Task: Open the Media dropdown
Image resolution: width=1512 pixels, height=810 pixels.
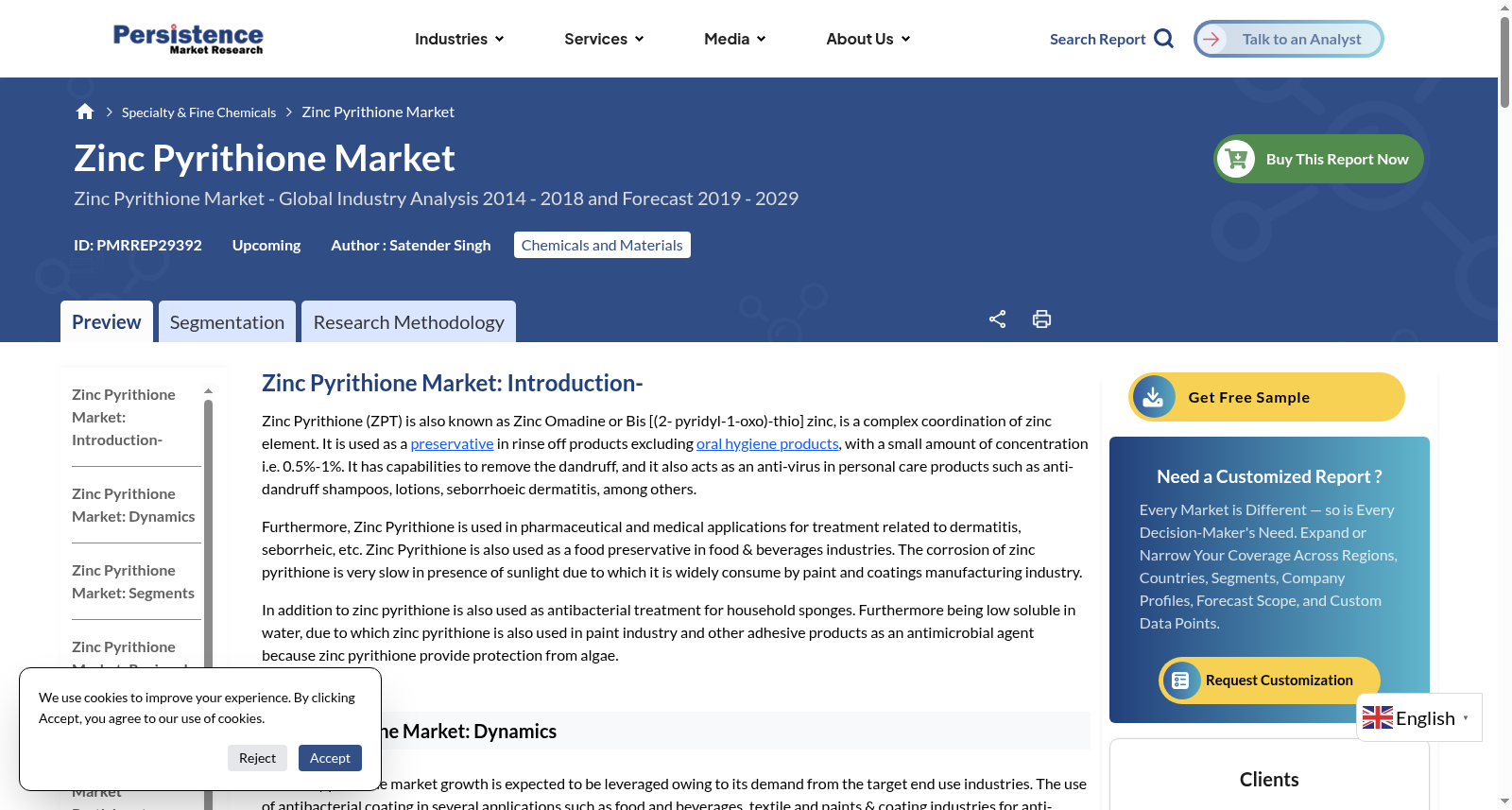Action: [x=734, y=39]
